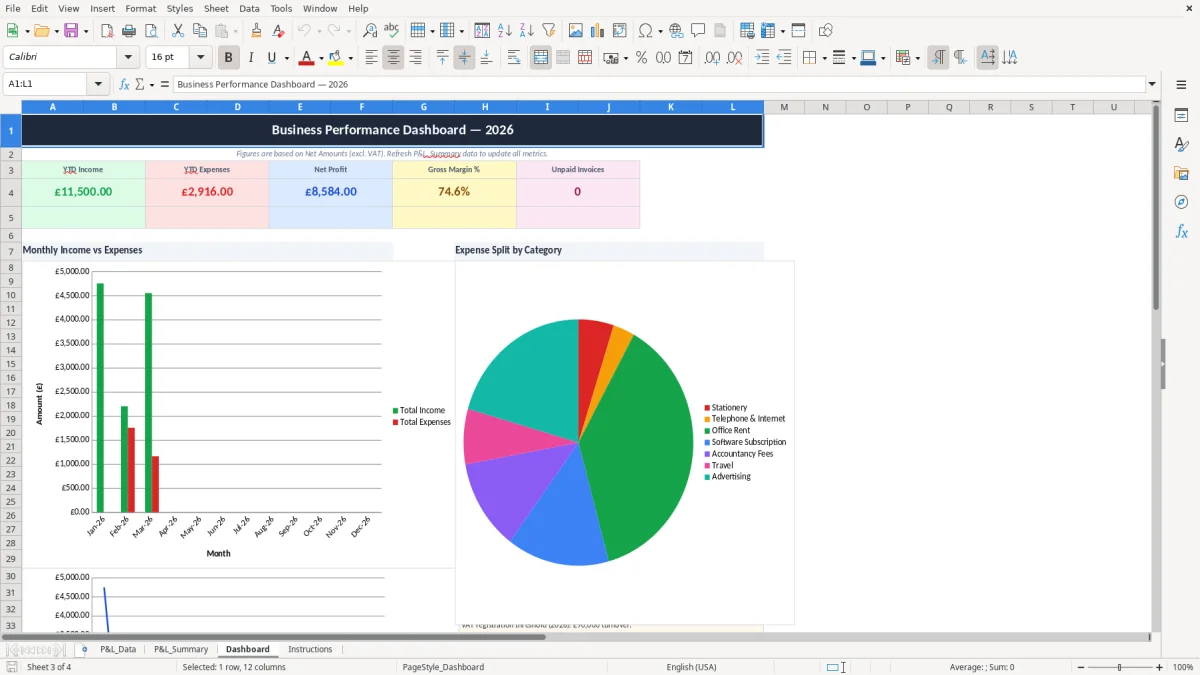Click the formula bar input line
This screenshot has height=675, width=1200.
(x=660, y=84)
